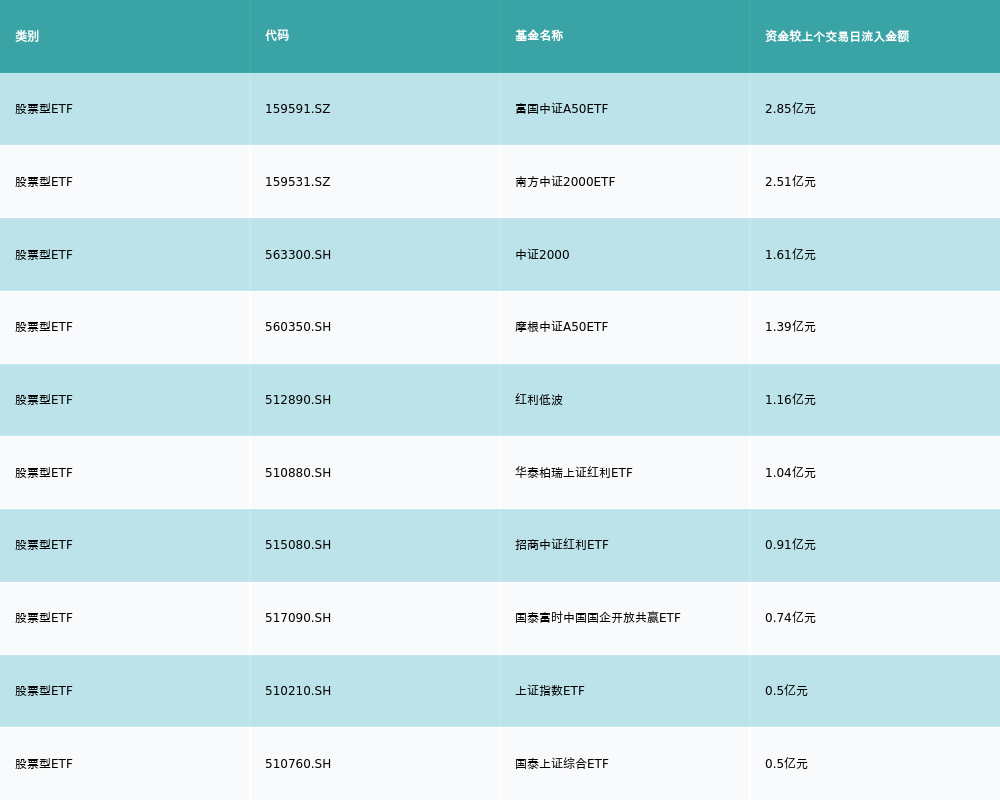Click fund name 中证2000
This screenshot has height=800, width=1000.
542,255
